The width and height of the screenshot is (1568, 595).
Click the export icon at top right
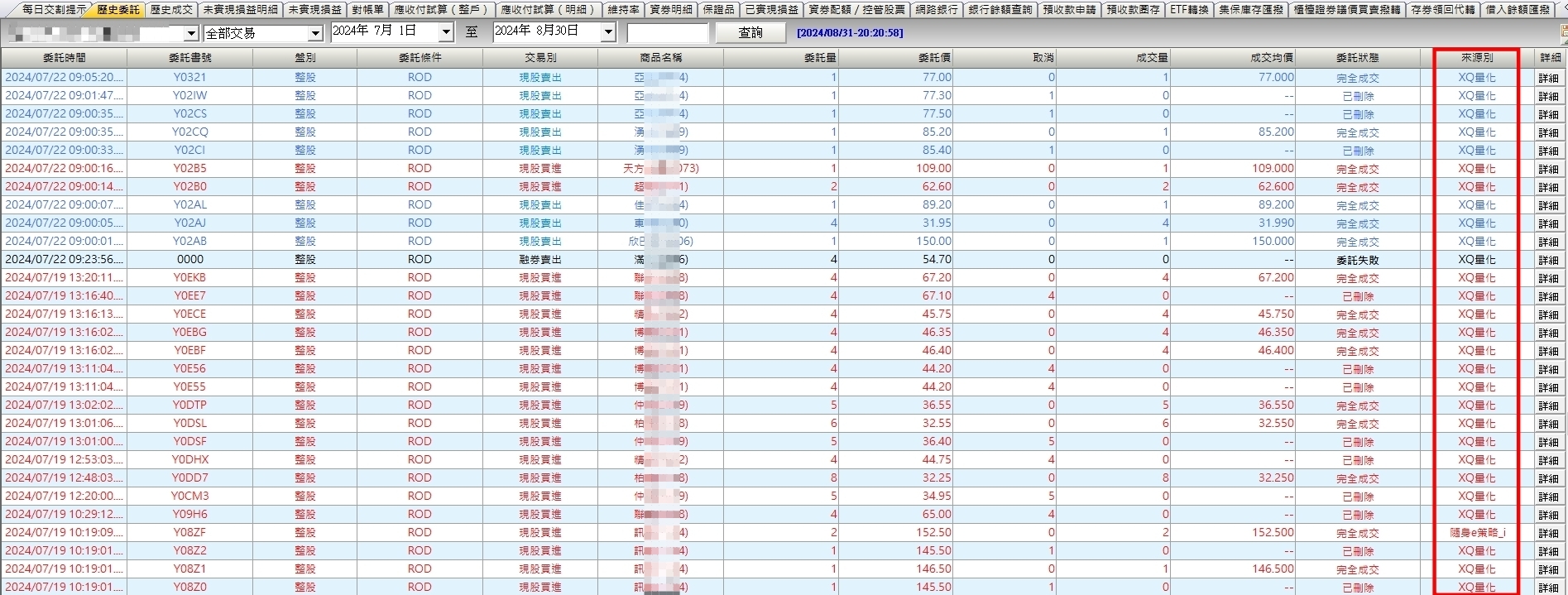point(1563,32)
